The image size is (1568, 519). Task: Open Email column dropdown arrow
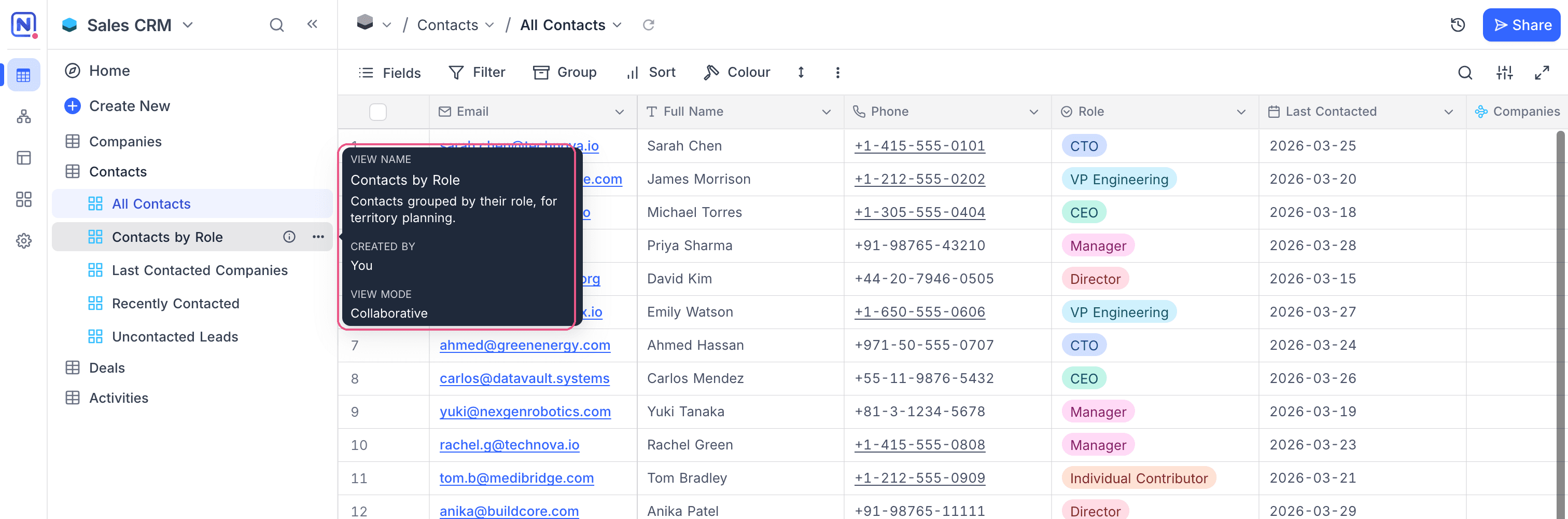(619, 112)
